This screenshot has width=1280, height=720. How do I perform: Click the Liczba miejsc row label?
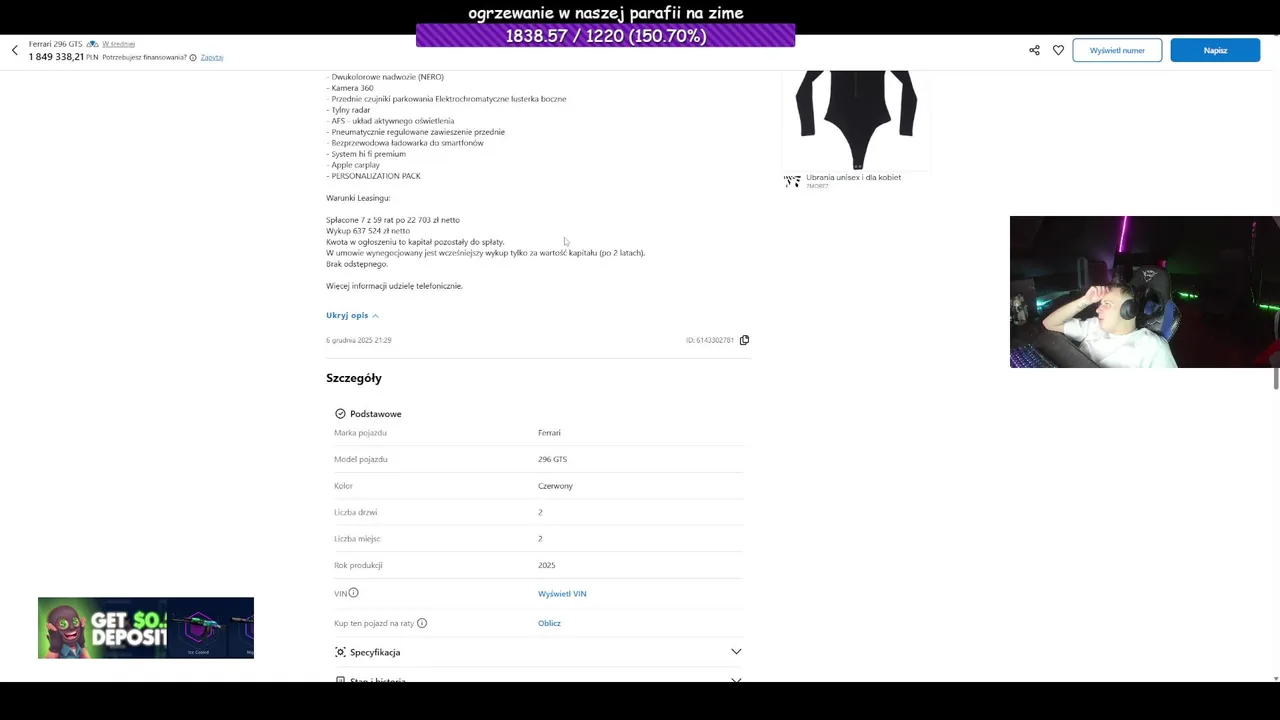[x=357, y=539]
